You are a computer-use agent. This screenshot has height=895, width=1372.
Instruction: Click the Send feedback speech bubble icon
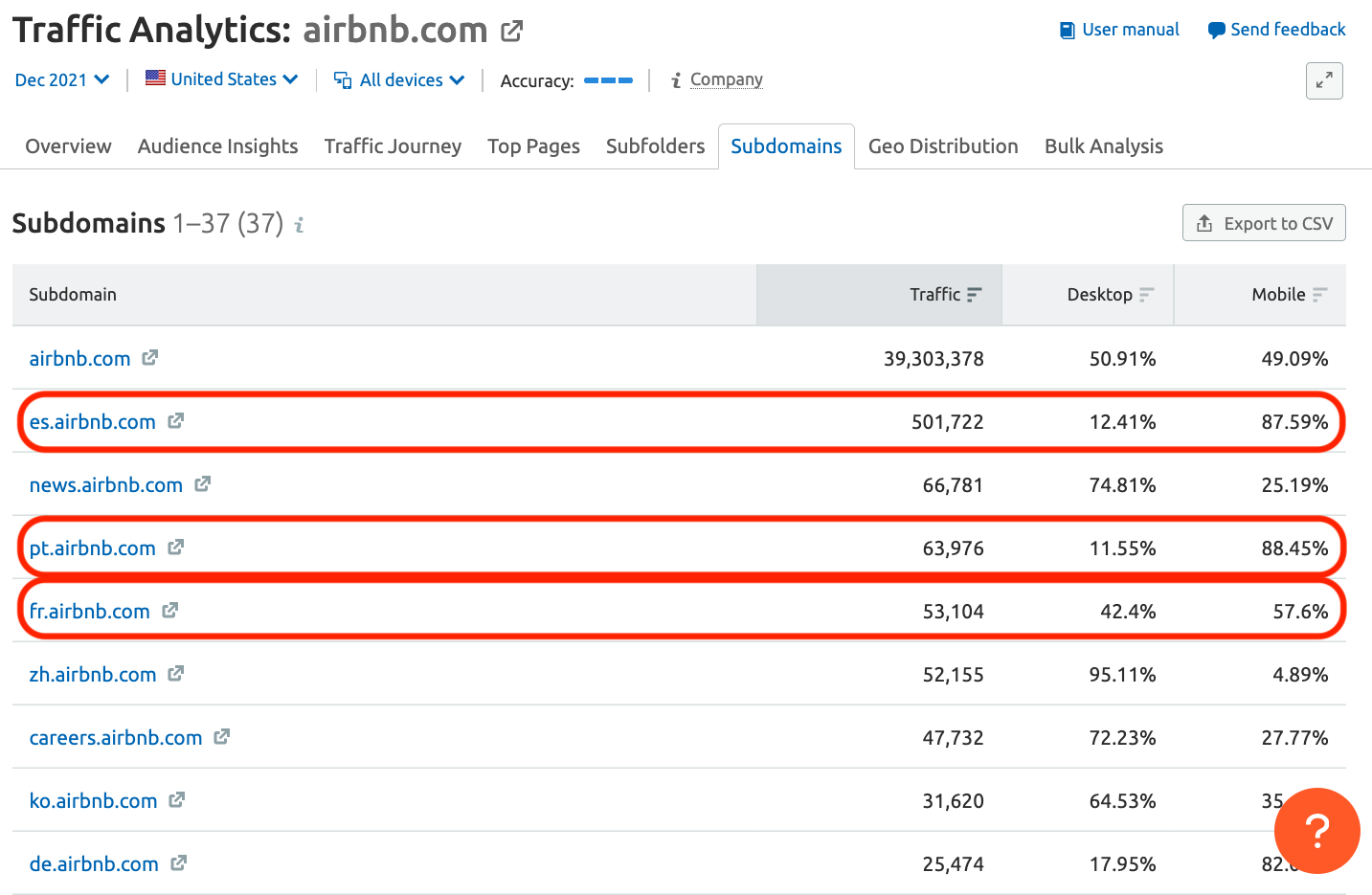coord(1216,31)
